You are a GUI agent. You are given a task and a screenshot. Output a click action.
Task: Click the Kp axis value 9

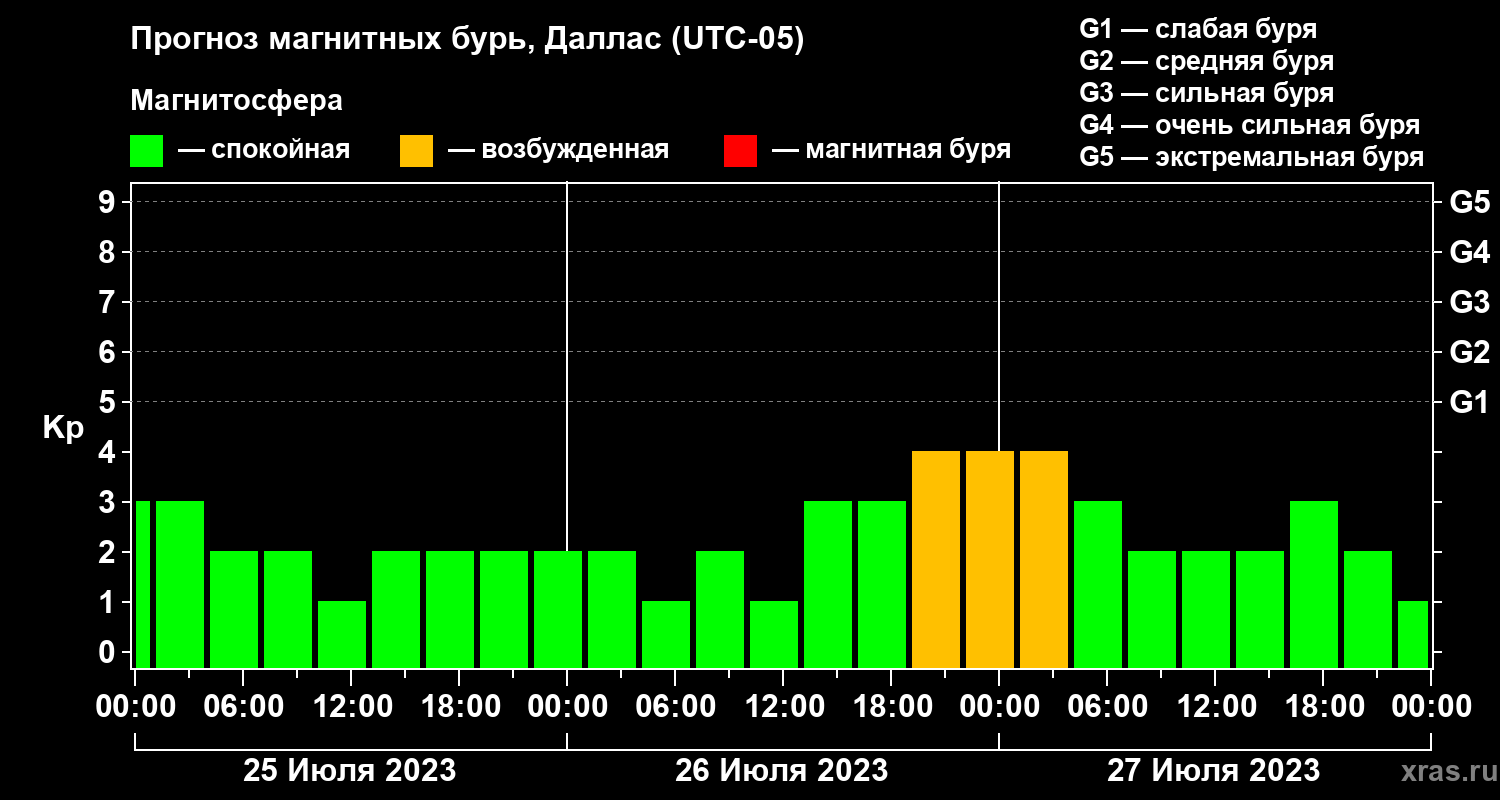[108, 202]
